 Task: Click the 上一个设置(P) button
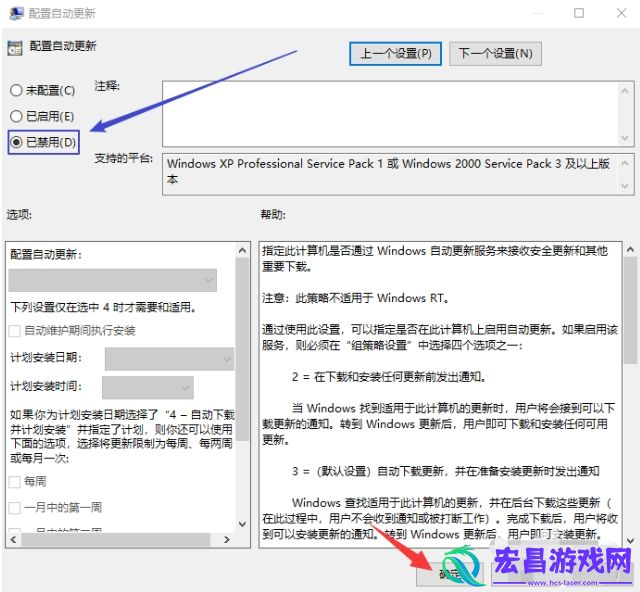395,53
